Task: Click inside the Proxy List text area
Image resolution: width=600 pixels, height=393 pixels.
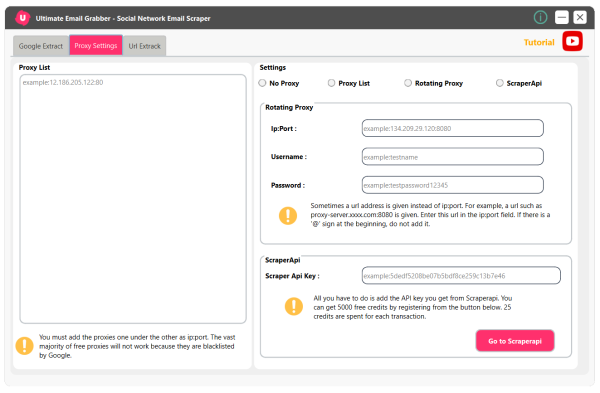Action: coord(133,199)
